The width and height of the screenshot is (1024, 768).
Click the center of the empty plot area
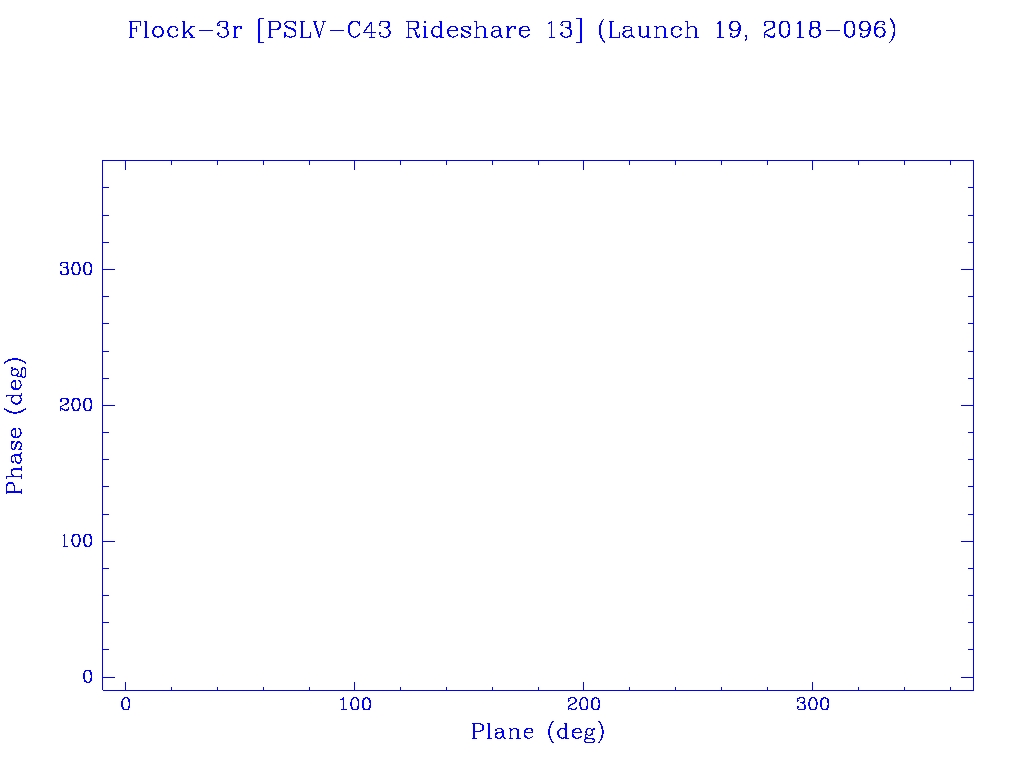click(x=537, y=425)
